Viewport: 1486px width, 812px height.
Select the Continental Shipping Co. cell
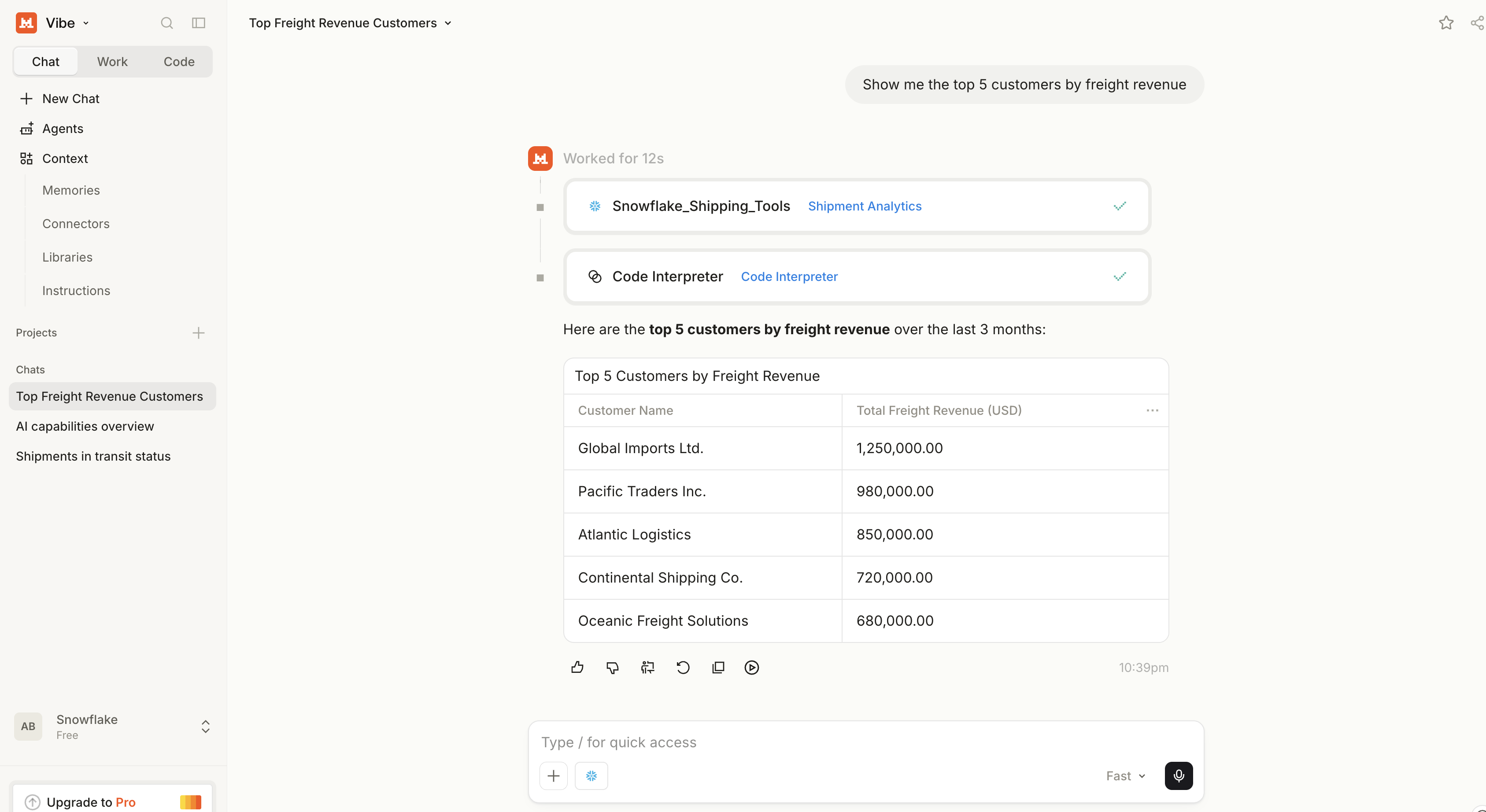[x=702, y=577]
